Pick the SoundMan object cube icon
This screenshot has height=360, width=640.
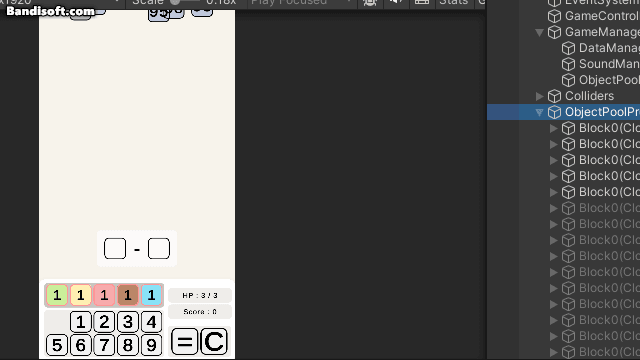pos(568,64)
